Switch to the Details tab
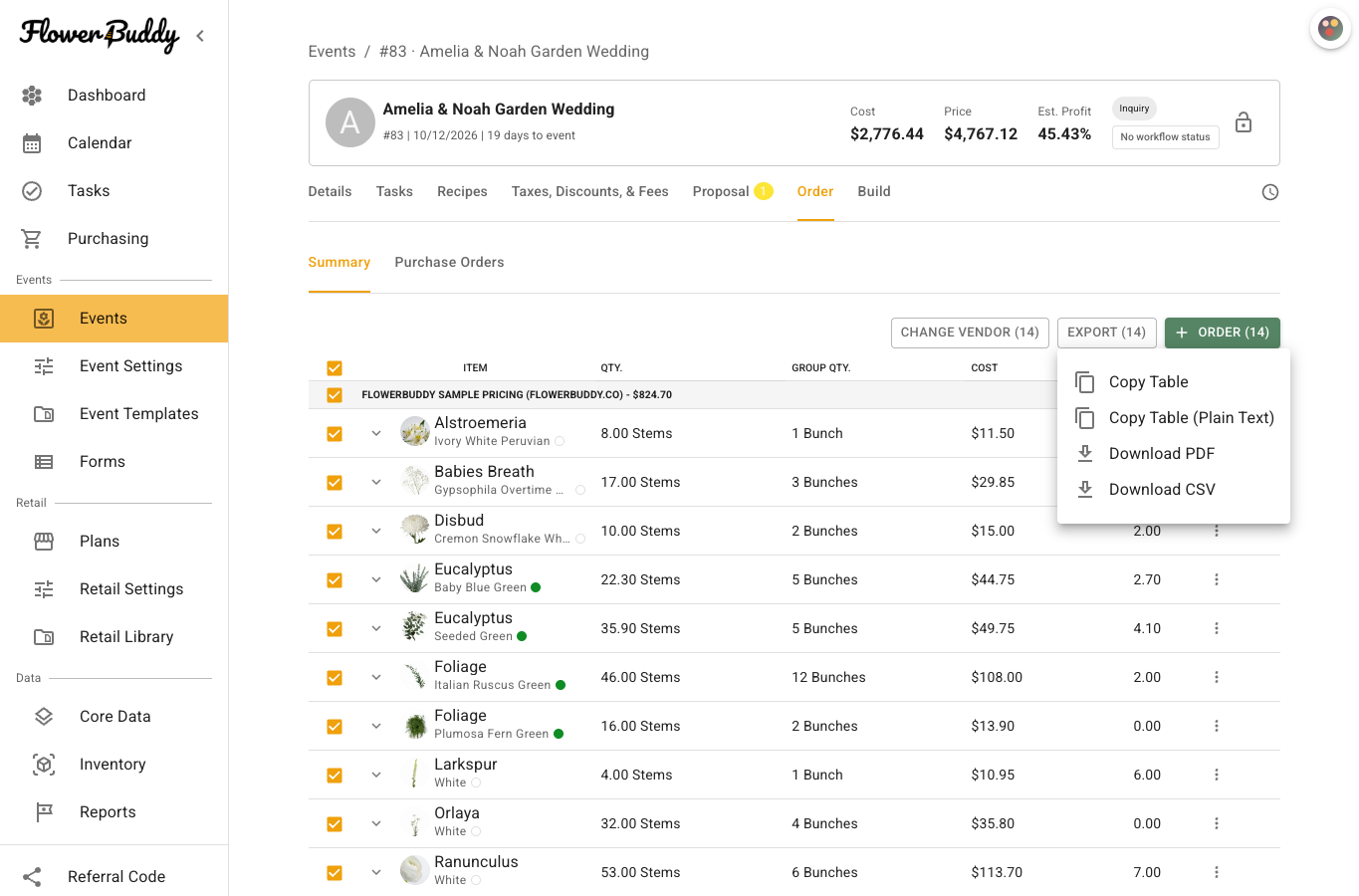This screenshot has height=896, width=1359. pos(330,191)
